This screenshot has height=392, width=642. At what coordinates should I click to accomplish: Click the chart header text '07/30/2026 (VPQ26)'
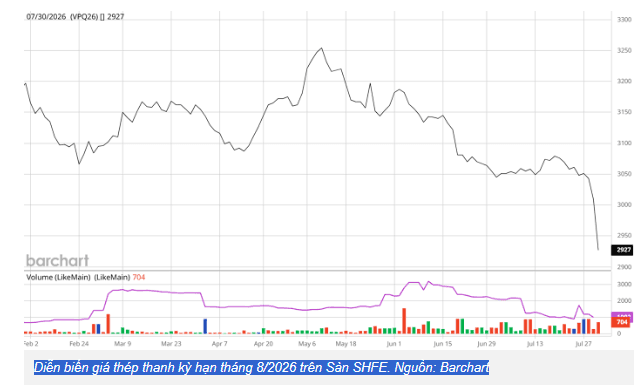[x=62, y=17]
